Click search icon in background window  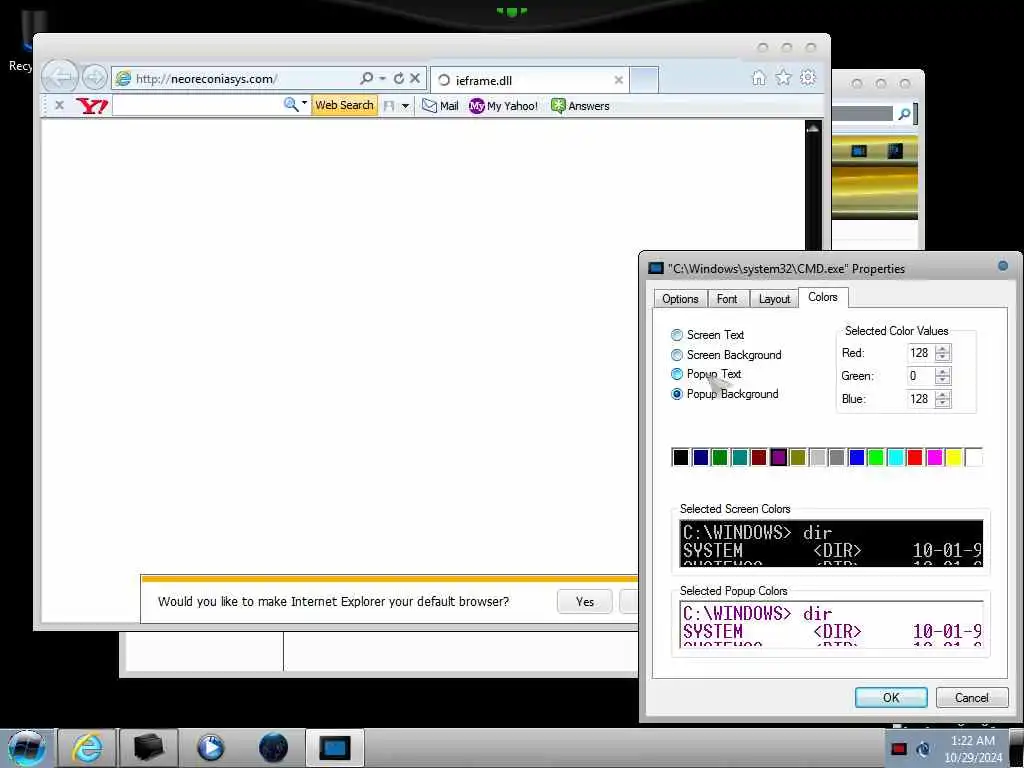pos(904,114)
